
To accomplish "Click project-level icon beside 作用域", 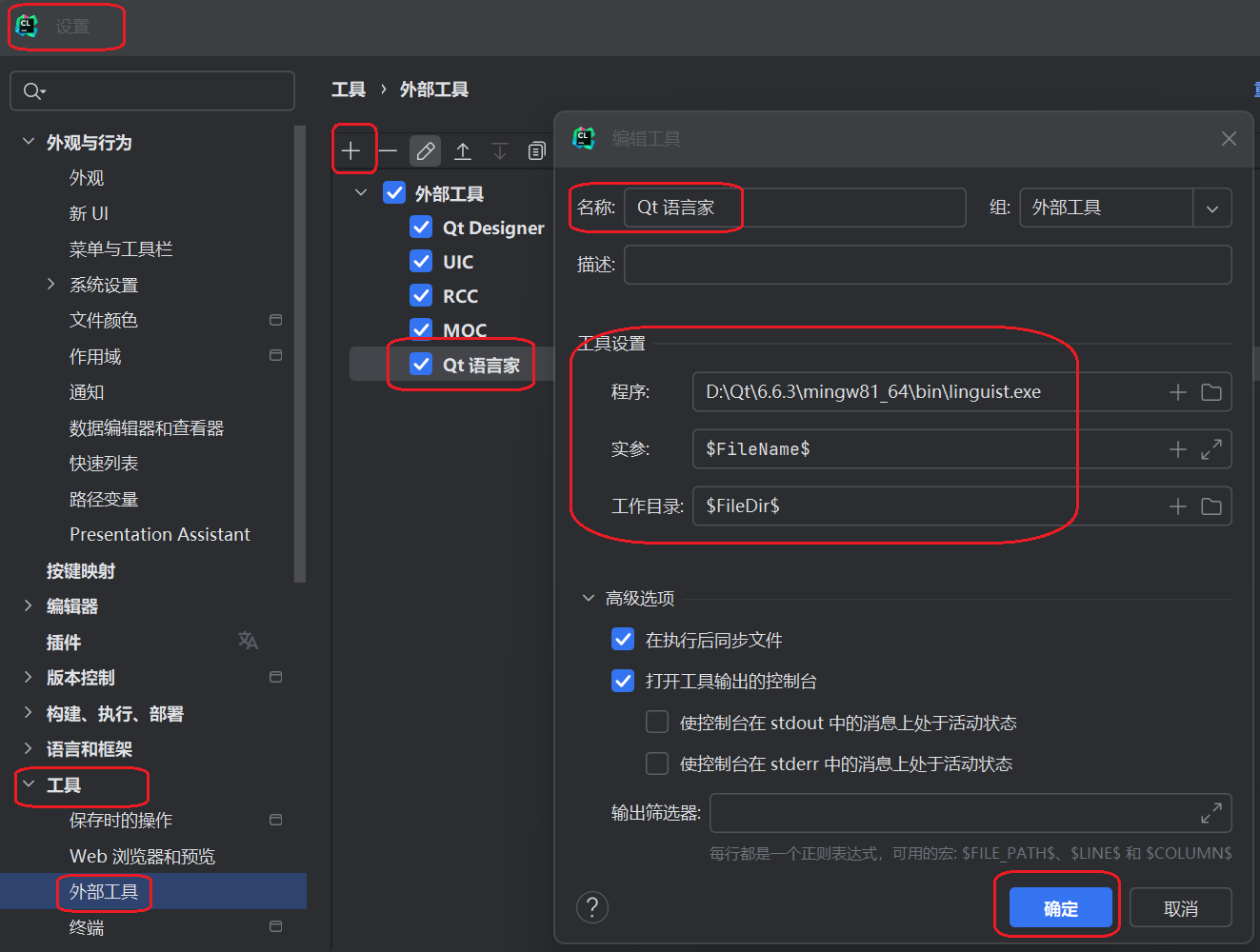I will 276,355.
